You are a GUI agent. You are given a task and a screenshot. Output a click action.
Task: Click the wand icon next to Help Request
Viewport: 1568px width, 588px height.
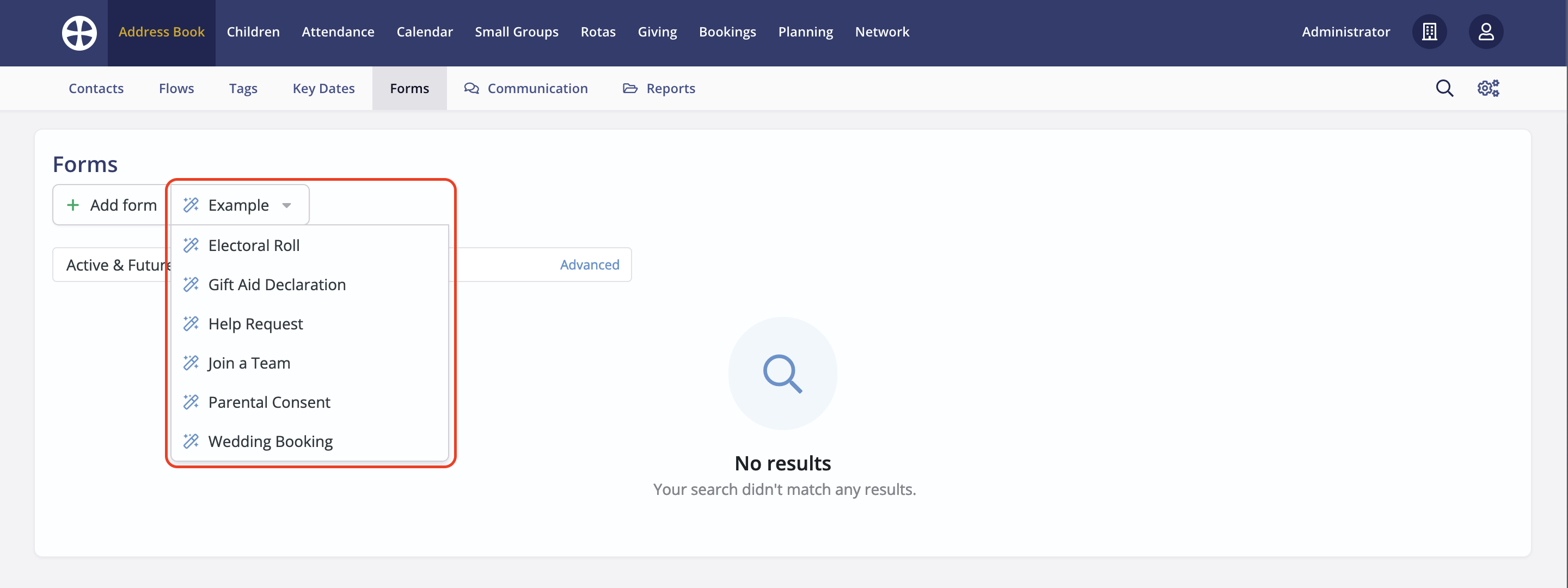pyautogui.click(x=191, y=323)
